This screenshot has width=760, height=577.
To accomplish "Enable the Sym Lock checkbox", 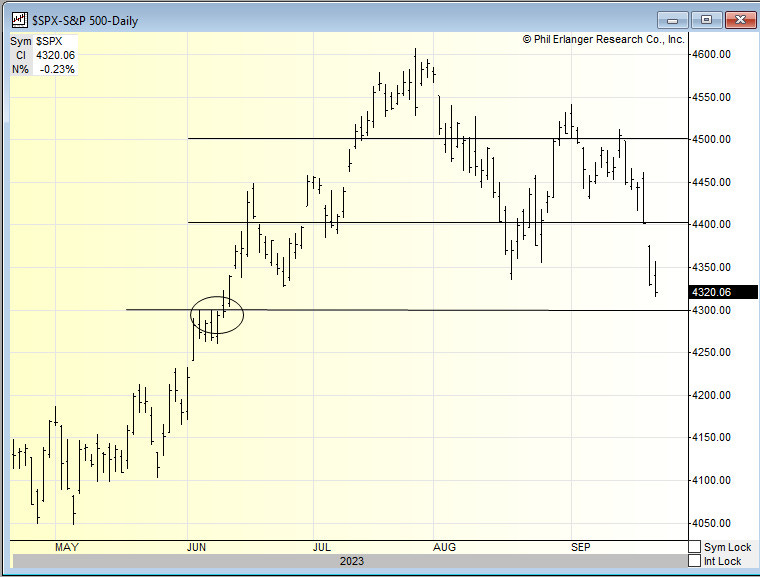I will point(695,547).
